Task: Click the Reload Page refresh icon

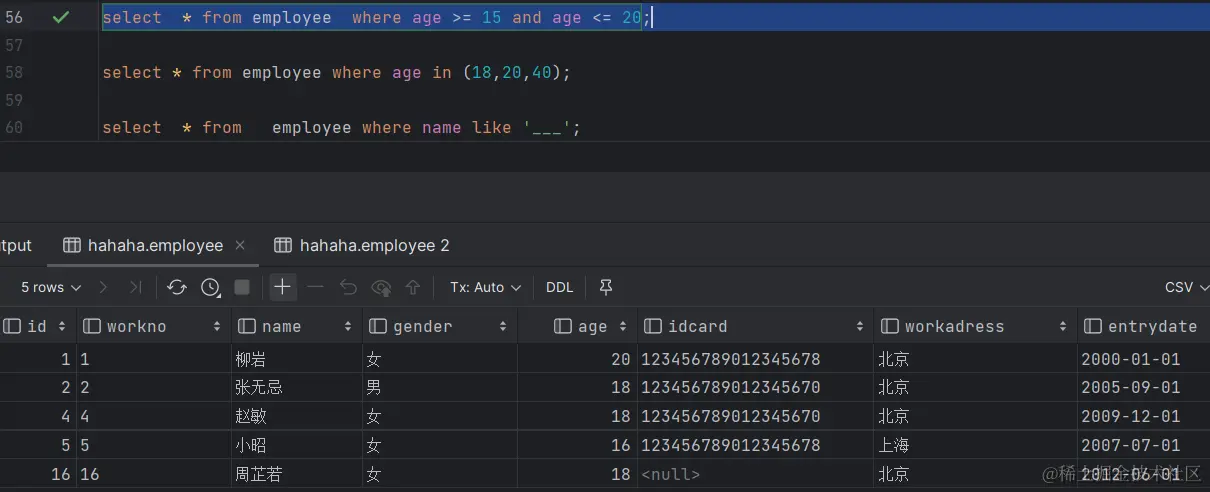Action: coord(177,287)
